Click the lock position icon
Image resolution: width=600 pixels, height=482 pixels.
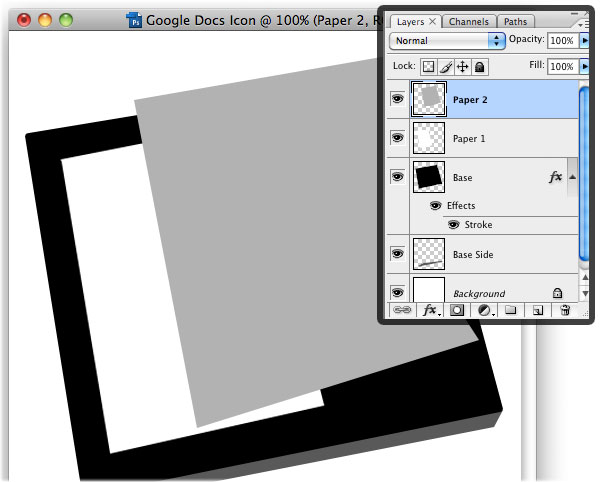[x=463, y=67]
